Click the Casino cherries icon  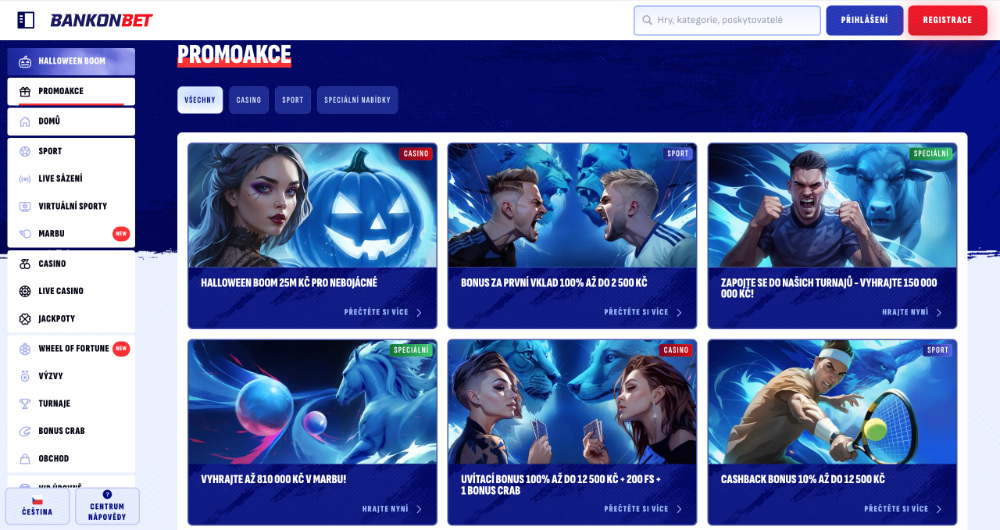click(x=25, y=263)
